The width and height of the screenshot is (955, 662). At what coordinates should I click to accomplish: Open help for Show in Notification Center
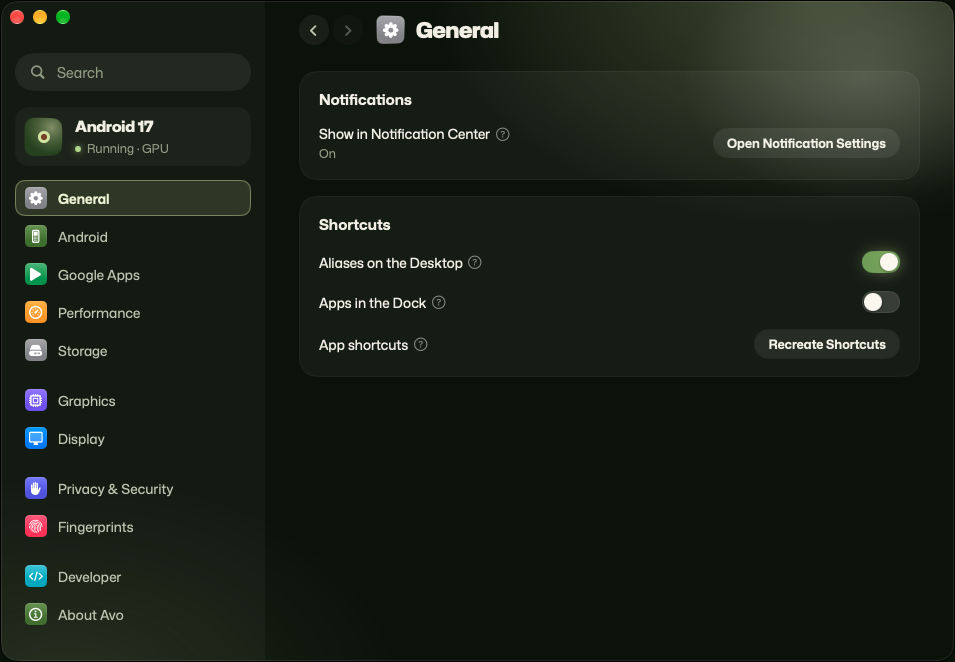[502, 134]
